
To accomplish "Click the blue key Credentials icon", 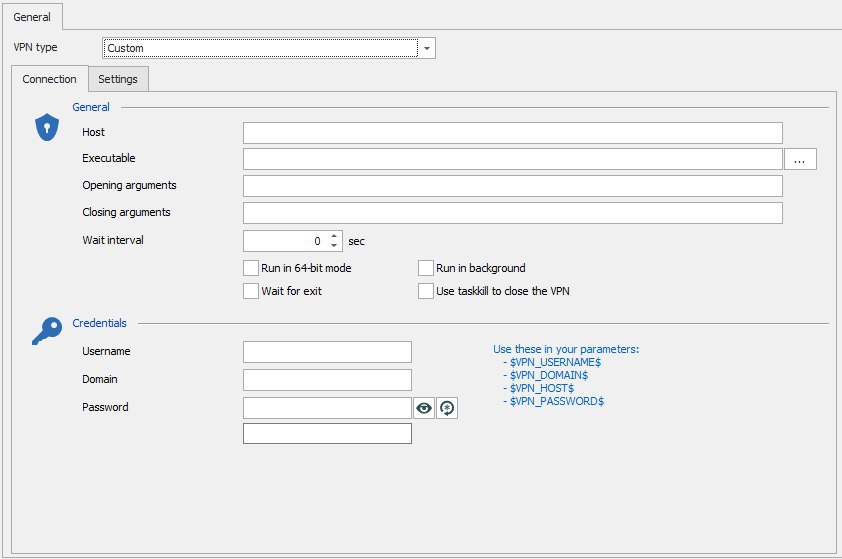I will point(47,330).
